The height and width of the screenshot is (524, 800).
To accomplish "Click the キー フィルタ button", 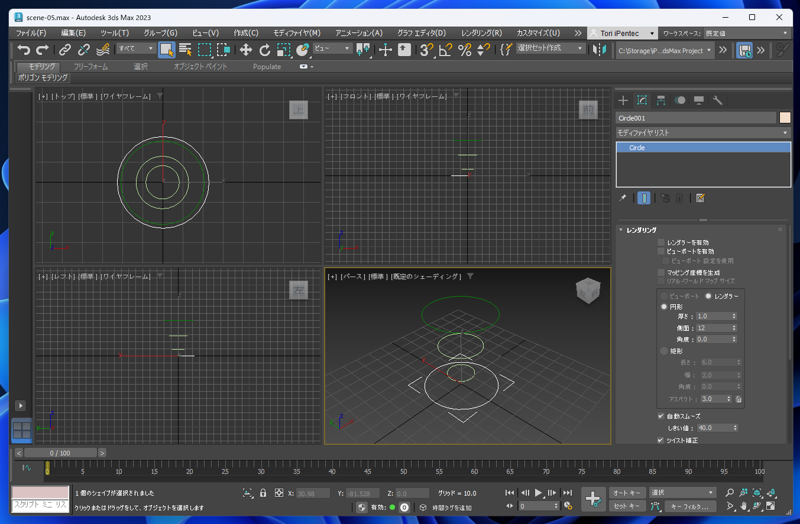I will (690, 506).
